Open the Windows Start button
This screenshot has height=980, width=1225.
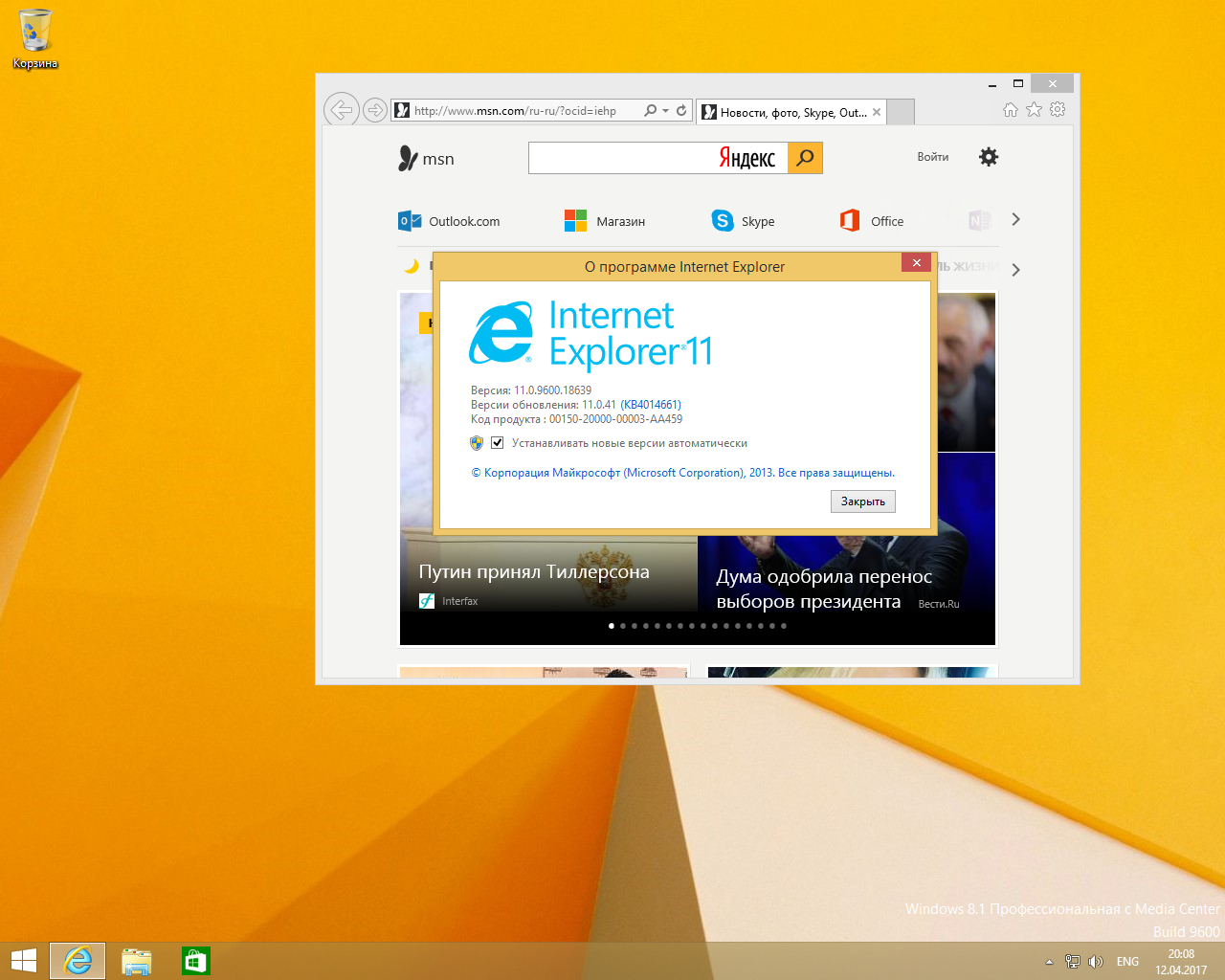tap(24, 961)
